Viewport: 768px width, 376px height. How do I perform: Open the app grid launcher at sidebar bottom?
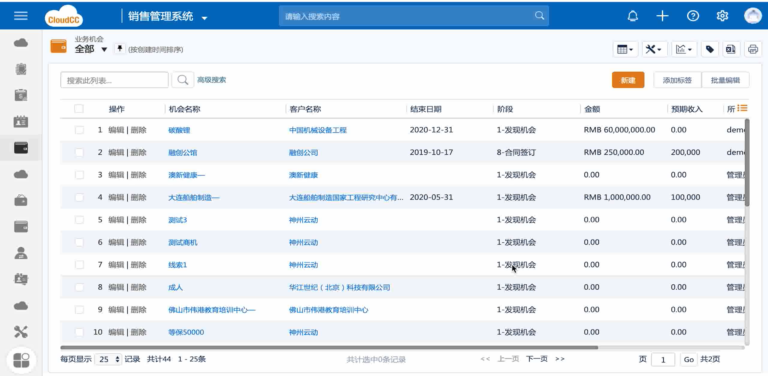coord(22,360)
